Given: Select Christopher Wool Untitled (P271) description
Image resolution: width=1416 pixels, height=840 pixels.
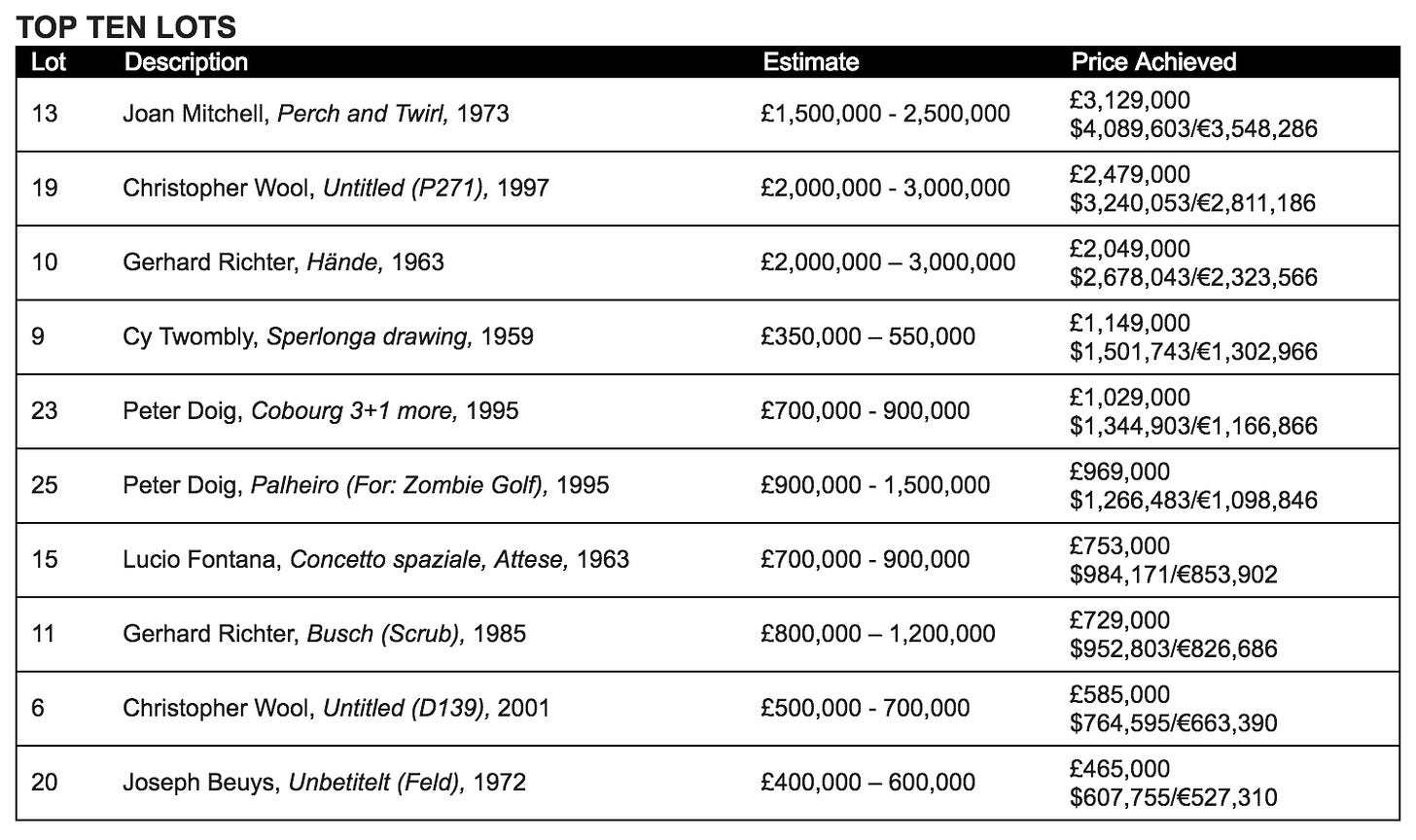Looking at the screenshot, I should (336, 188).
